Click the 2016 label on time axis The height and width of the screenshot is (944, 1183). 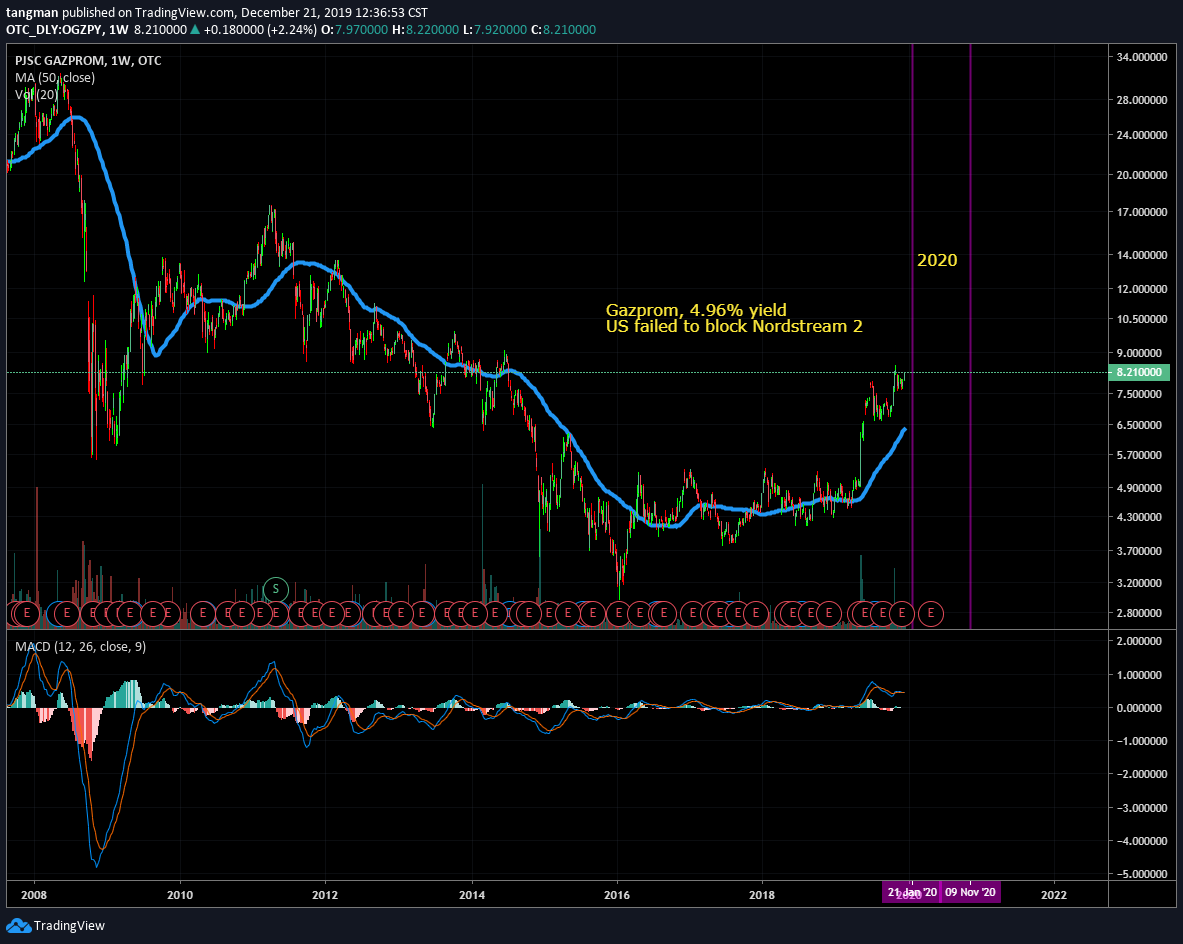(617, 895)
